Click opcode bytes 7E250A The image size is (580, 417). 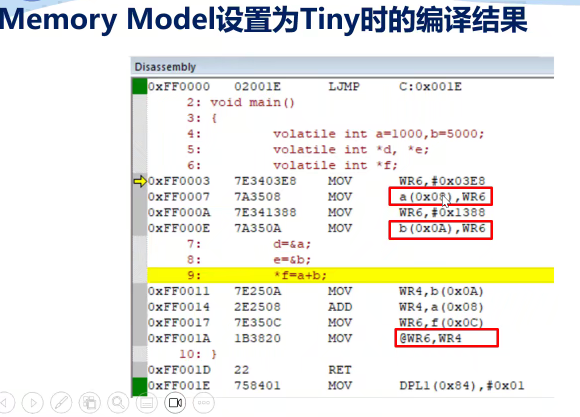click(257, 291)
